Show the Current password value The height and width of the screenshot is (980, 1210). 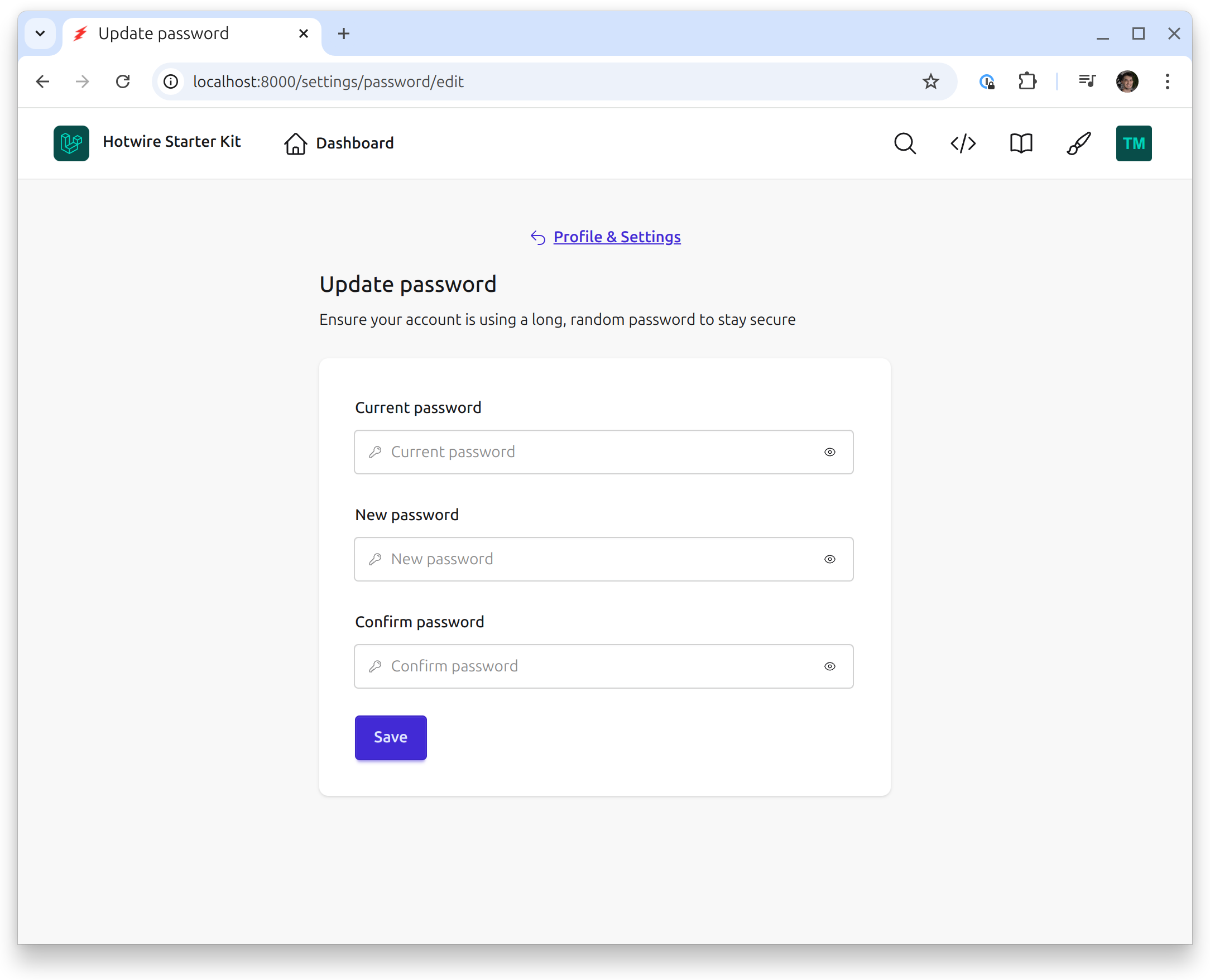pyautogui.click(x=829, y=452)
